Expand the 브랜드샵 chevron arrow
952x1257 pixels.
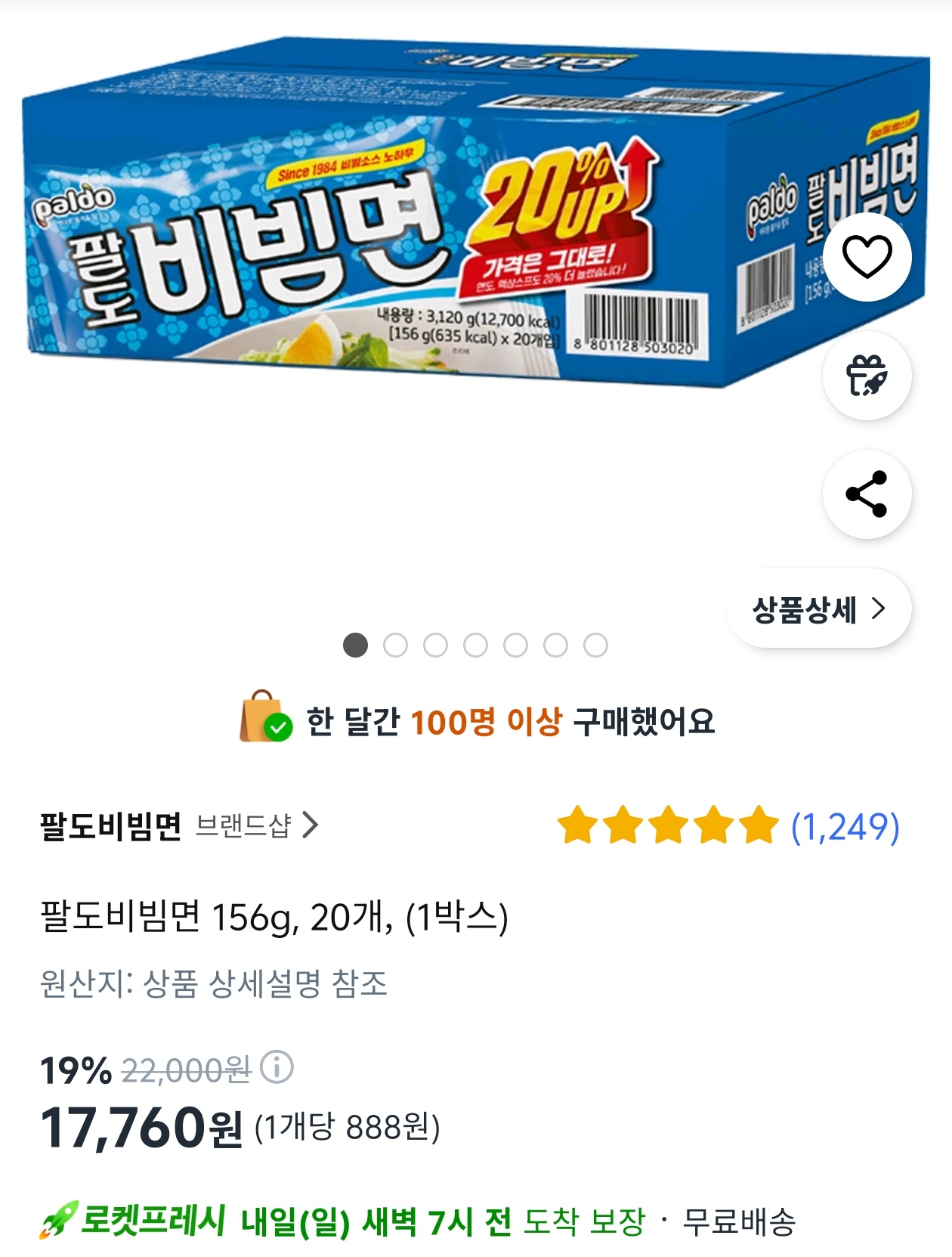click(x=310, y=825)
